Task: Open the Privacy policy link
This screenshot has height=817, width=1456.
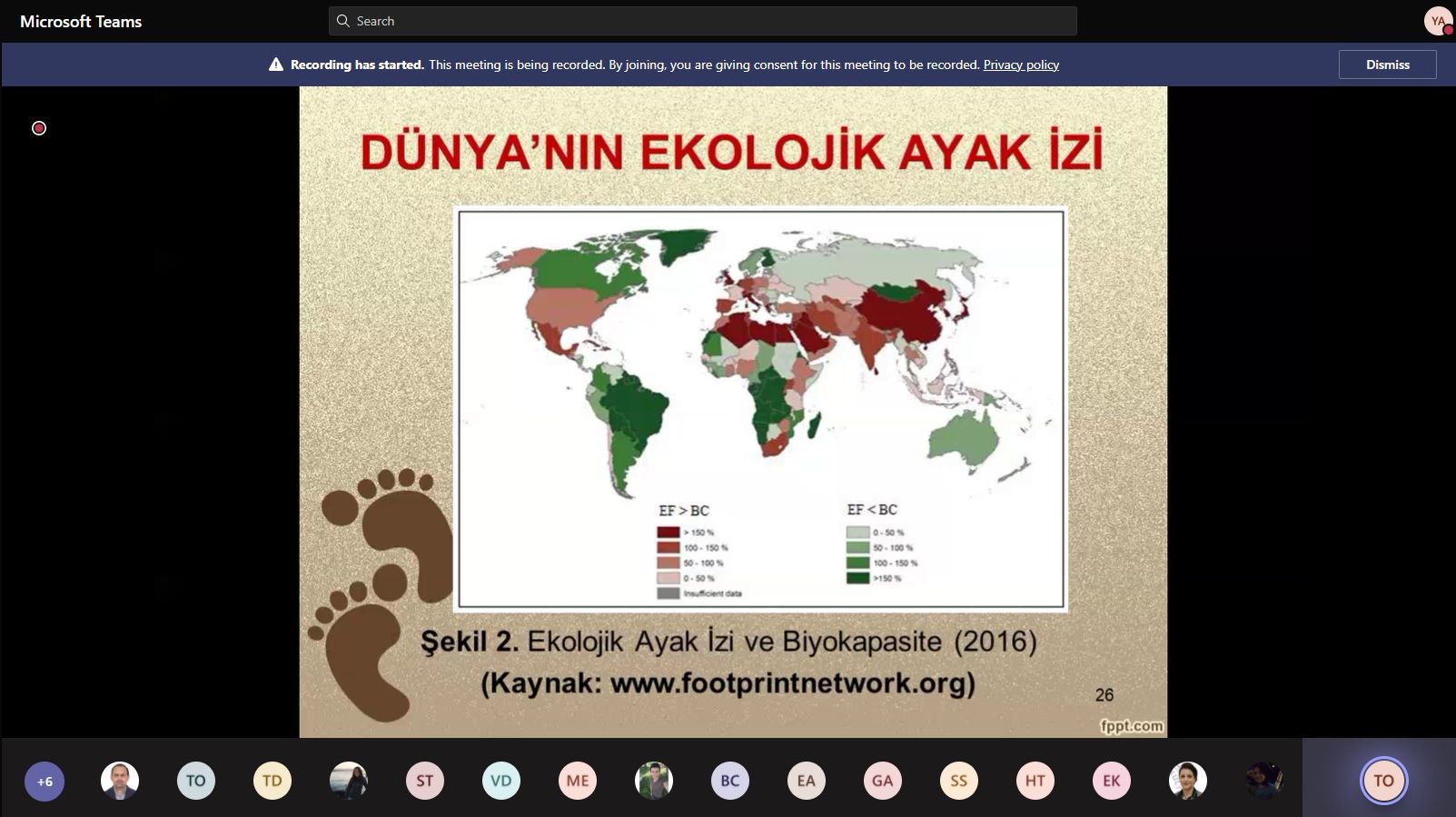Action: (x=1021, y=65)
